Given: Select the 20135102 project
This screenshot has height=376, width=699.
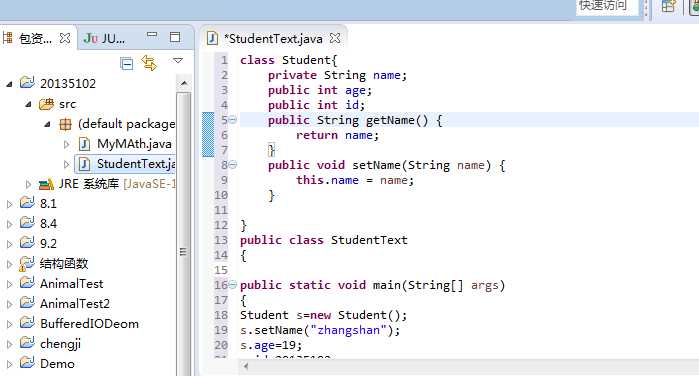Looking at the screenshot, I should 68,84.
